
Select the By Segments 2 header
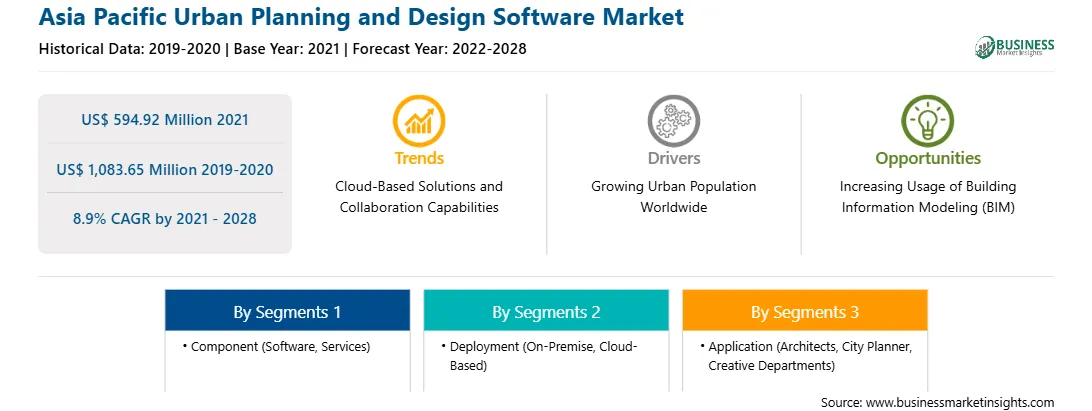546,310
